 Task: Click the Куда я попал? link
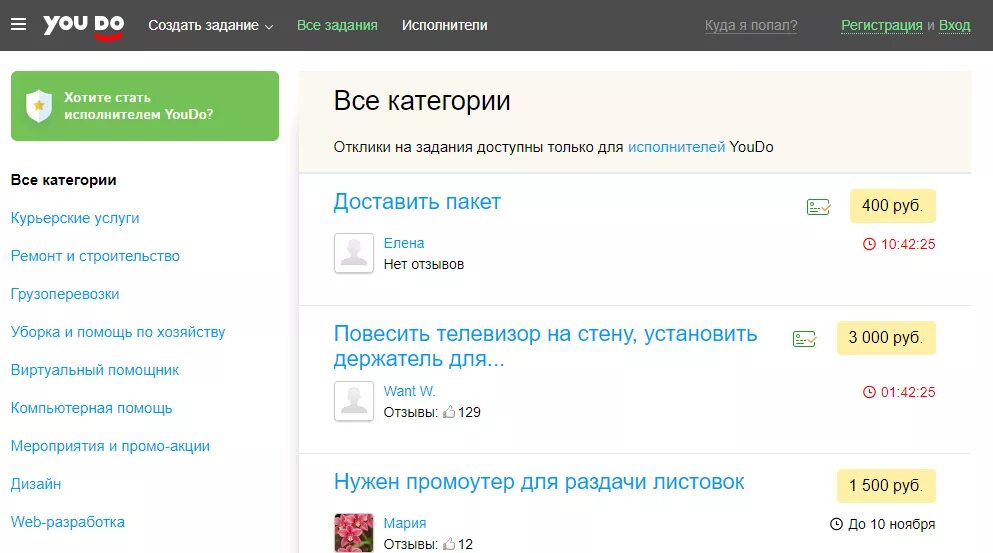[x=750, y=25]
